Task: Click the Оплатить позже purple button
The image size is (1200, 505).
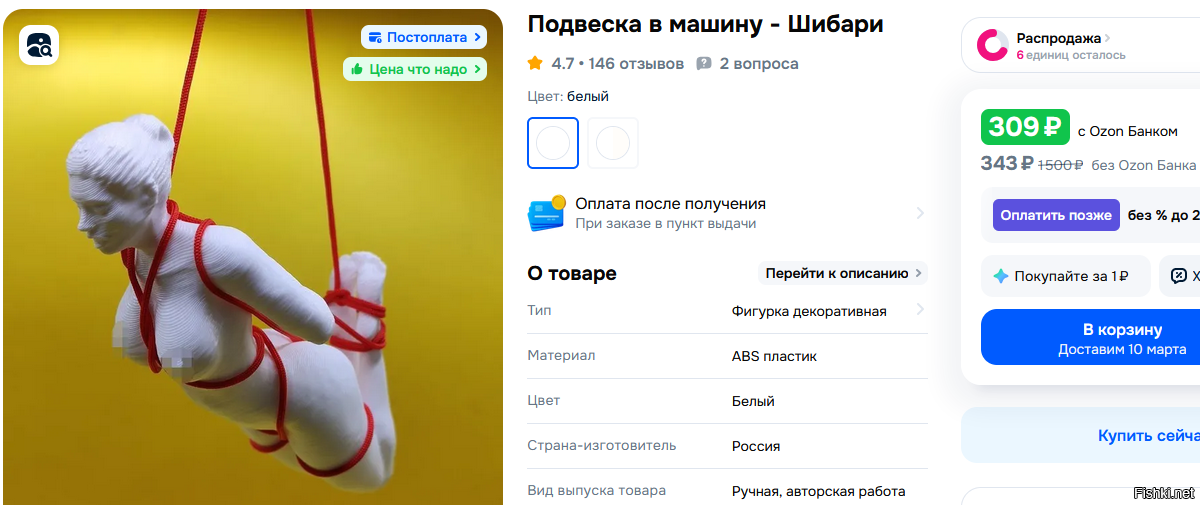Action: pos(1056,215)
